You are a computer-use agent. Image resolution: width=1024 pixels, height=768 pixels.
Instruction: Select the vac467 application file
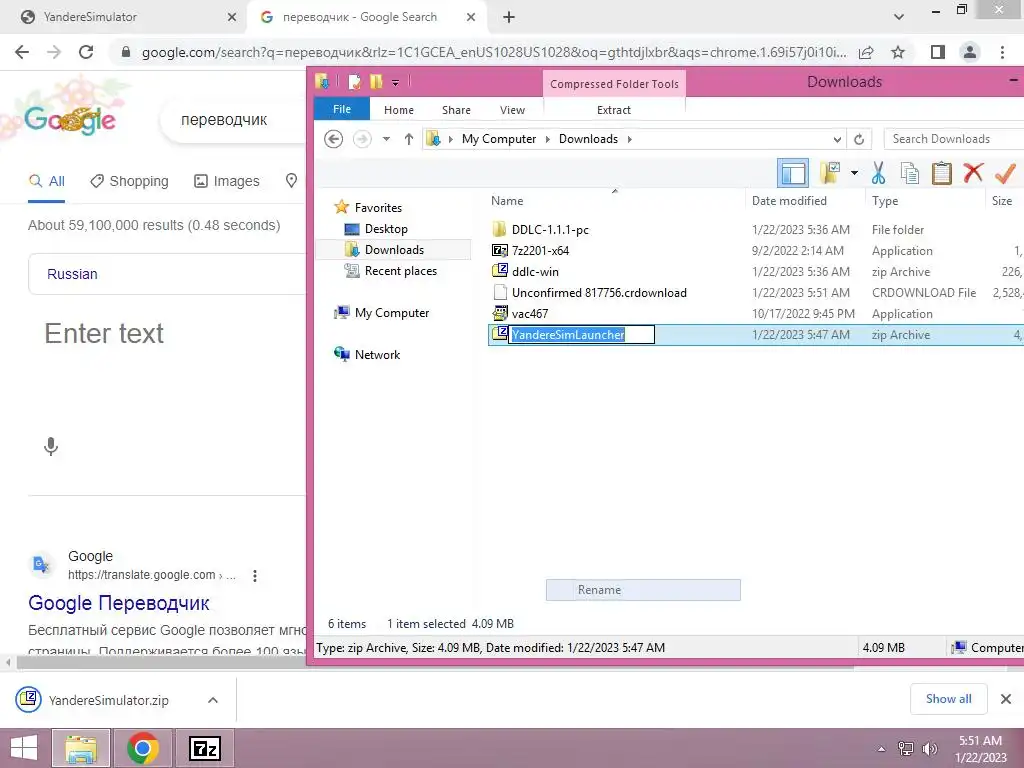pos(530,313)
